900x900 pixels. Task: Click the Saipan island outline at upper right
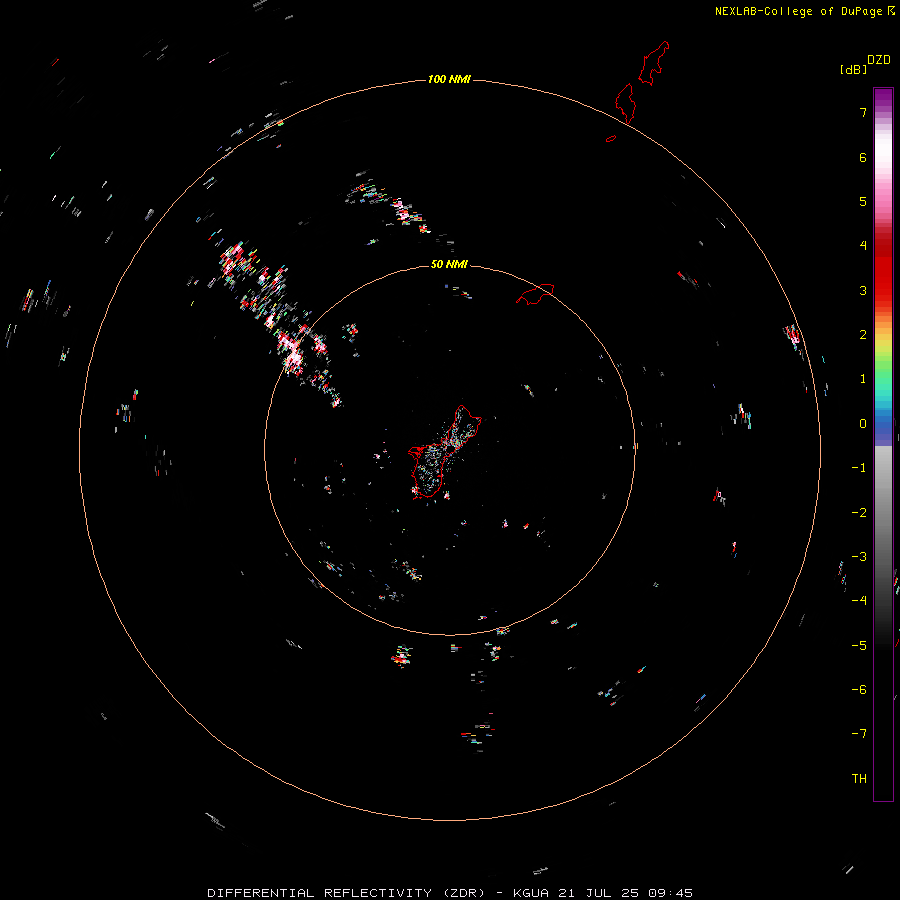653,63
